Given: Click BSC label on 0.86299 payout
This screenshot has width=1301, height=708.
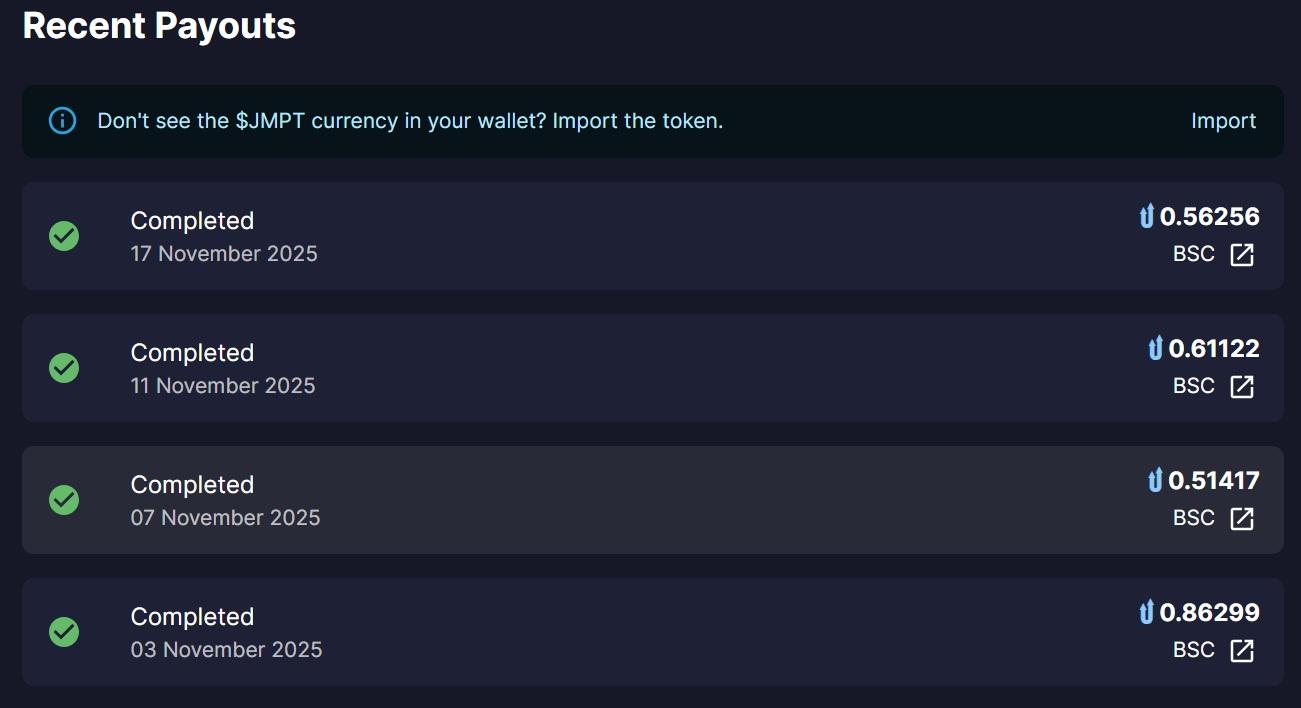Looking at the screenshot, I should point(1193,651).
